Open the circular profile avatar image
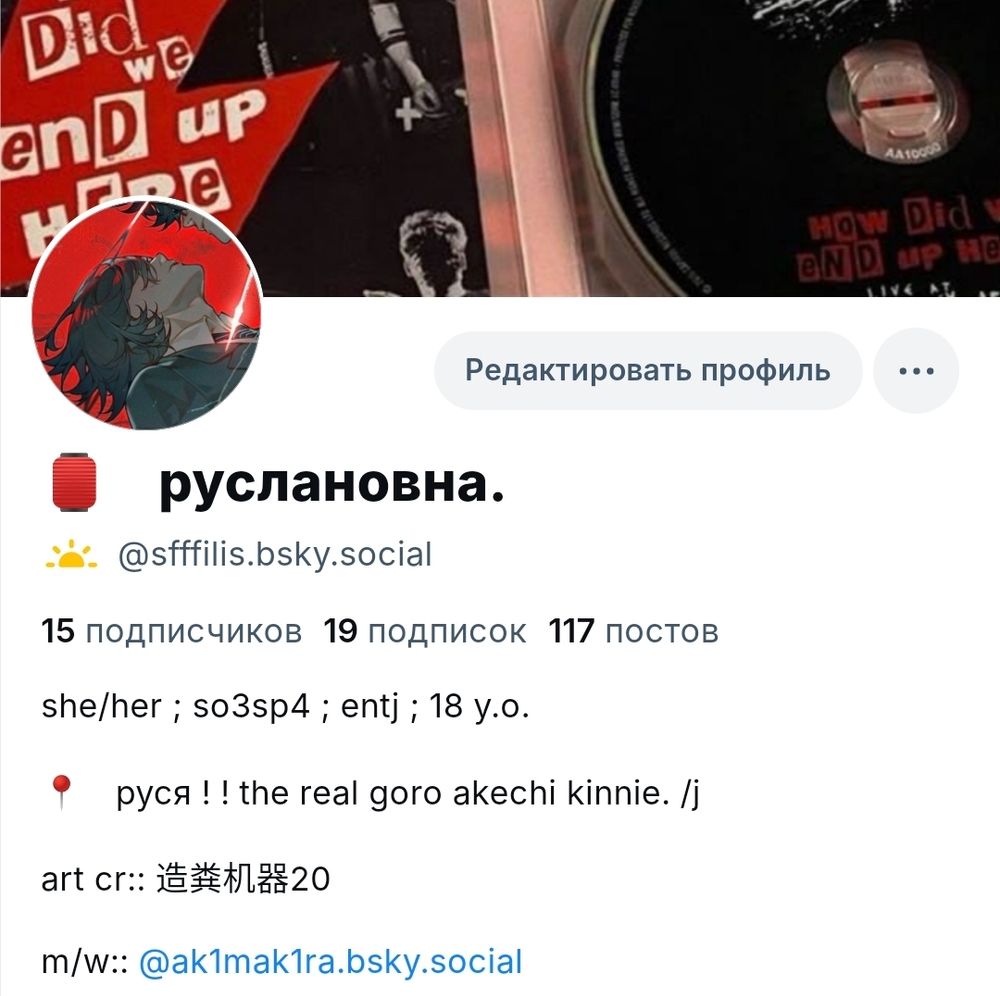The image size is (1000, 996). pyautogui.click(x=146, y=313)
